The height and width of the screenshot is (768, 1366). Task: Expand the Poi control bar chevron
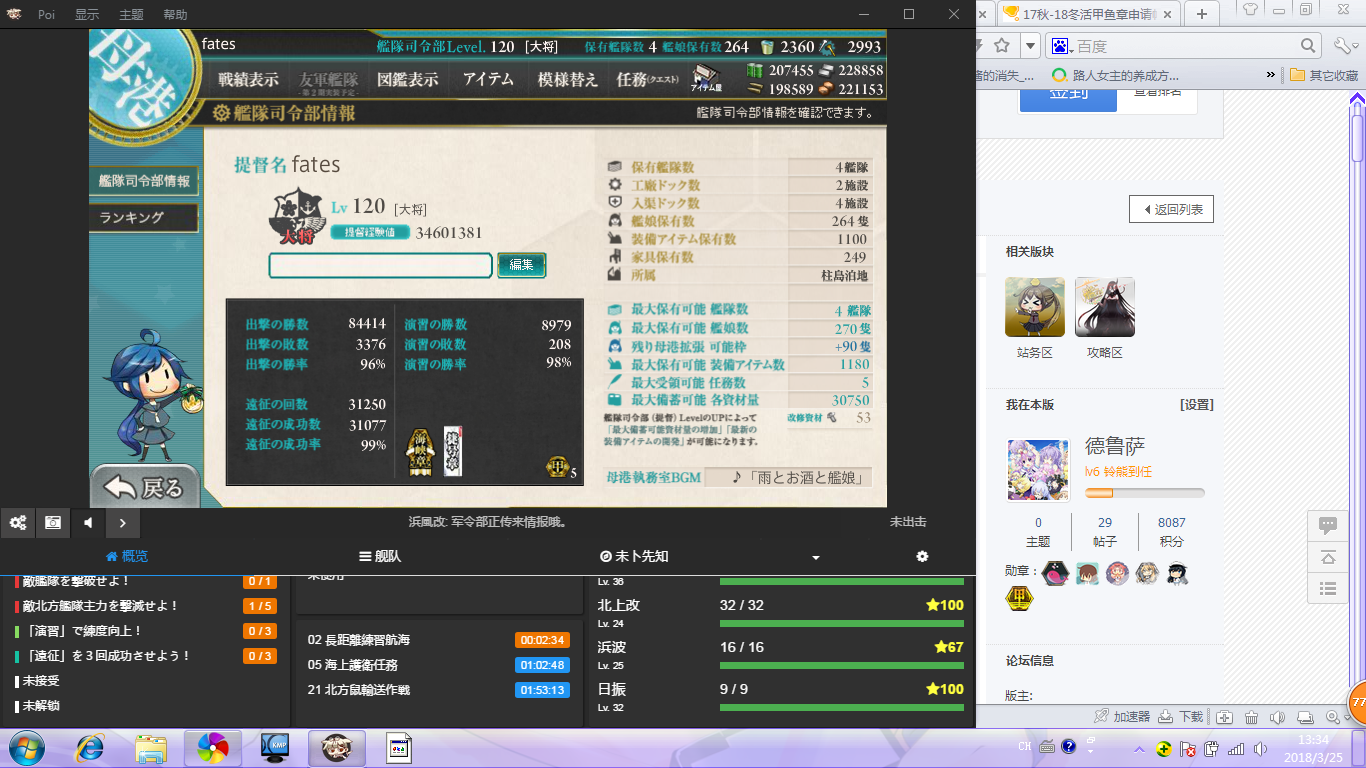[x=123, y=523]
